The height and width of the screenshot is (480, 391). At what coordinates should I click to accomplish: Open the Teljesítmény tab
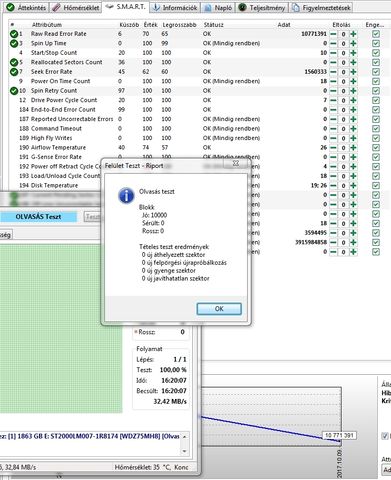pyautogui.click(x=262, y=7)
